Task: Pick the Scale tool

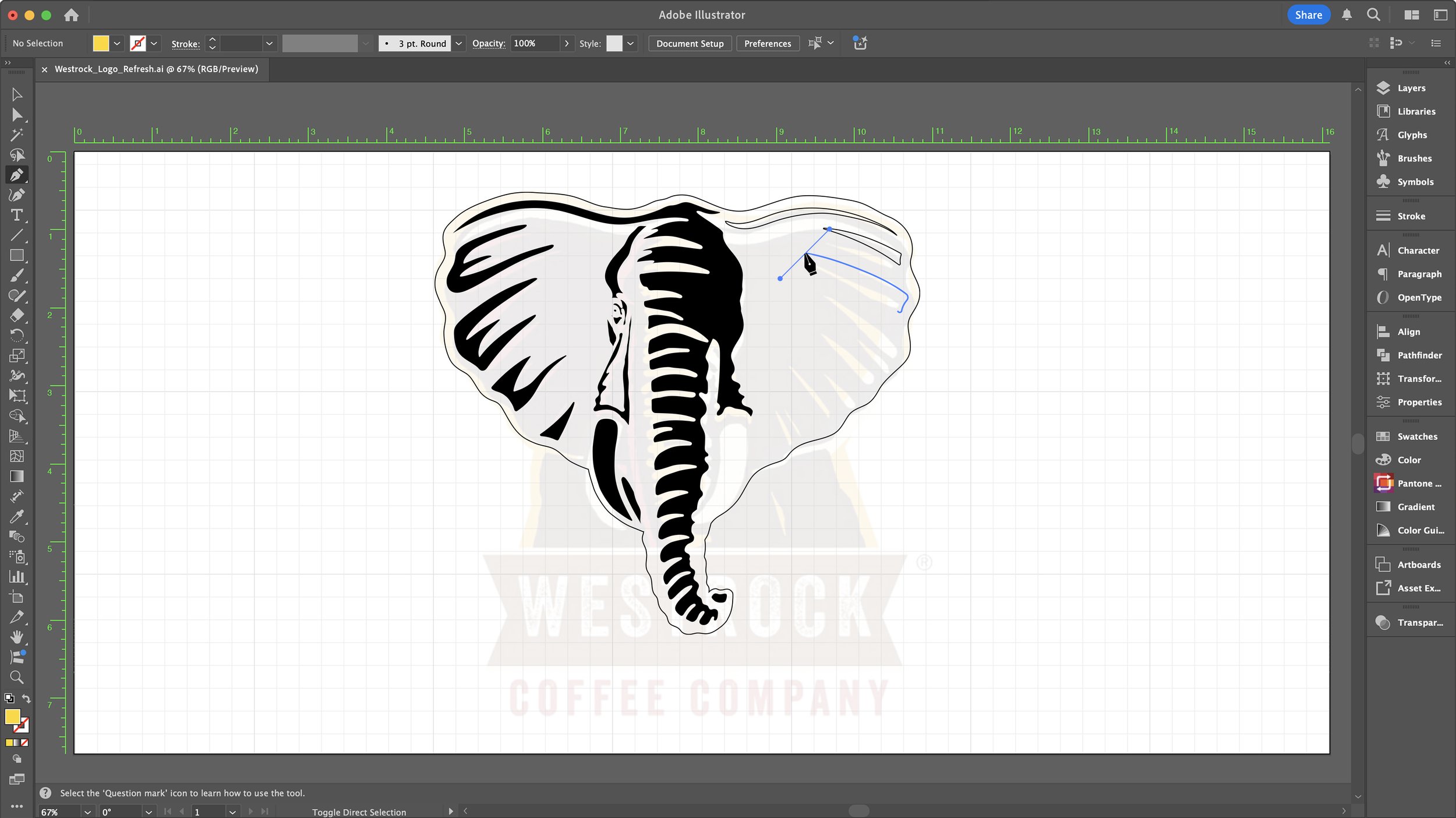Action: tap(17, 355)
